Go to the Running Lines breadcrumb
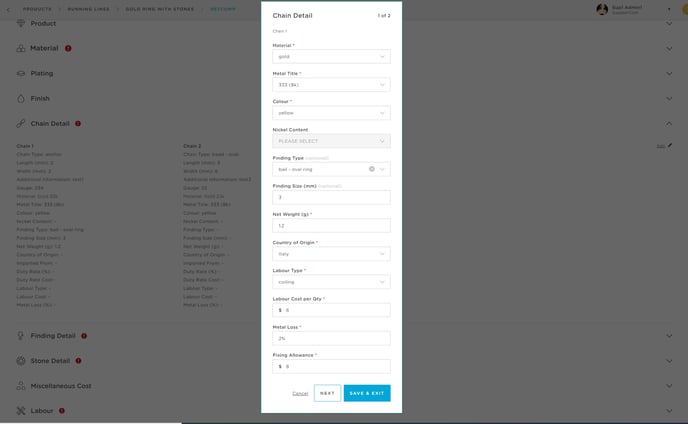 click(x=88, y=9)
